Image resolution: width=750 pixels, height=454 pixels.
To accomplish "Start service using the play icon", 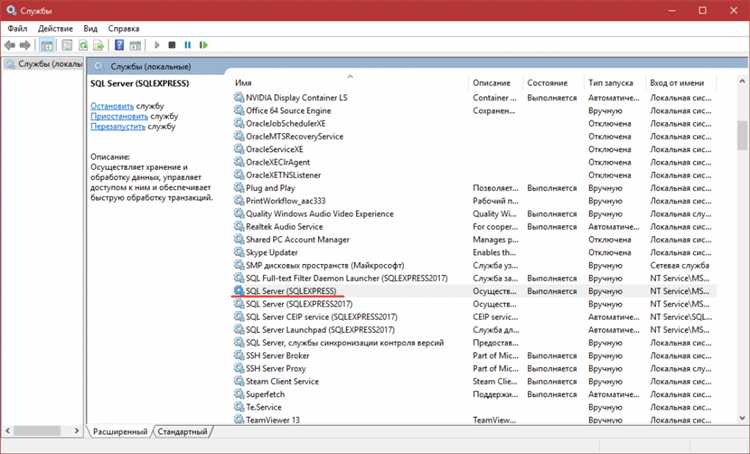I will [157, 45].
